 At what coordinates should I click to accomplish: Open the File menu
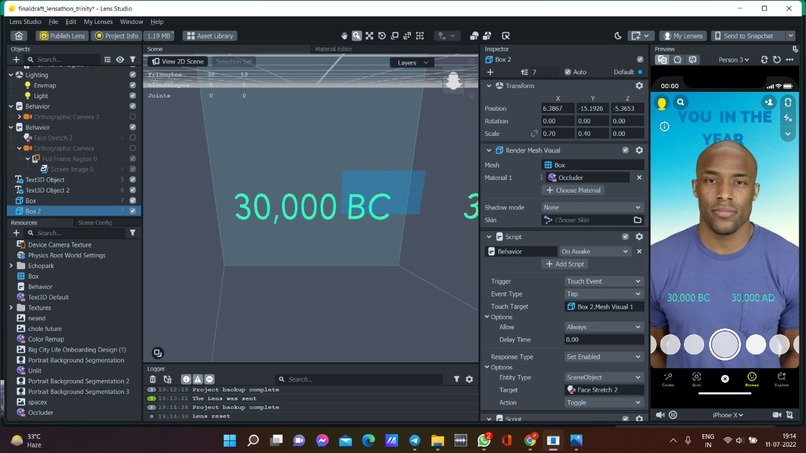53,22
